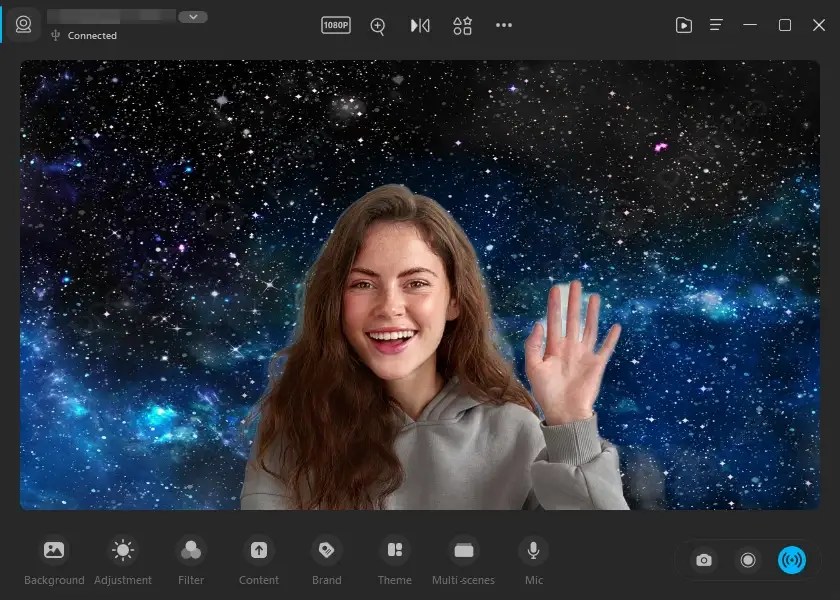Select the 1080P resolution button

click(x=335, y=25)
